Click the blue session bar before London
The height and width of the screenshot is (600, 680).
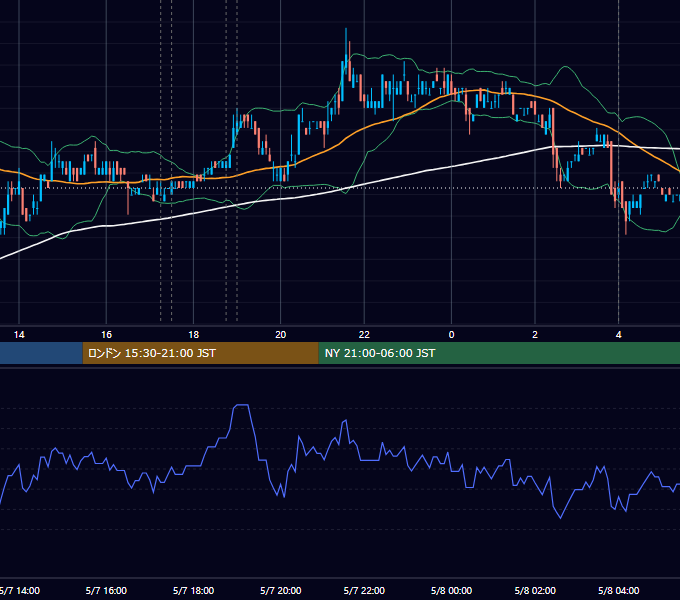click(x=41, y=353)
